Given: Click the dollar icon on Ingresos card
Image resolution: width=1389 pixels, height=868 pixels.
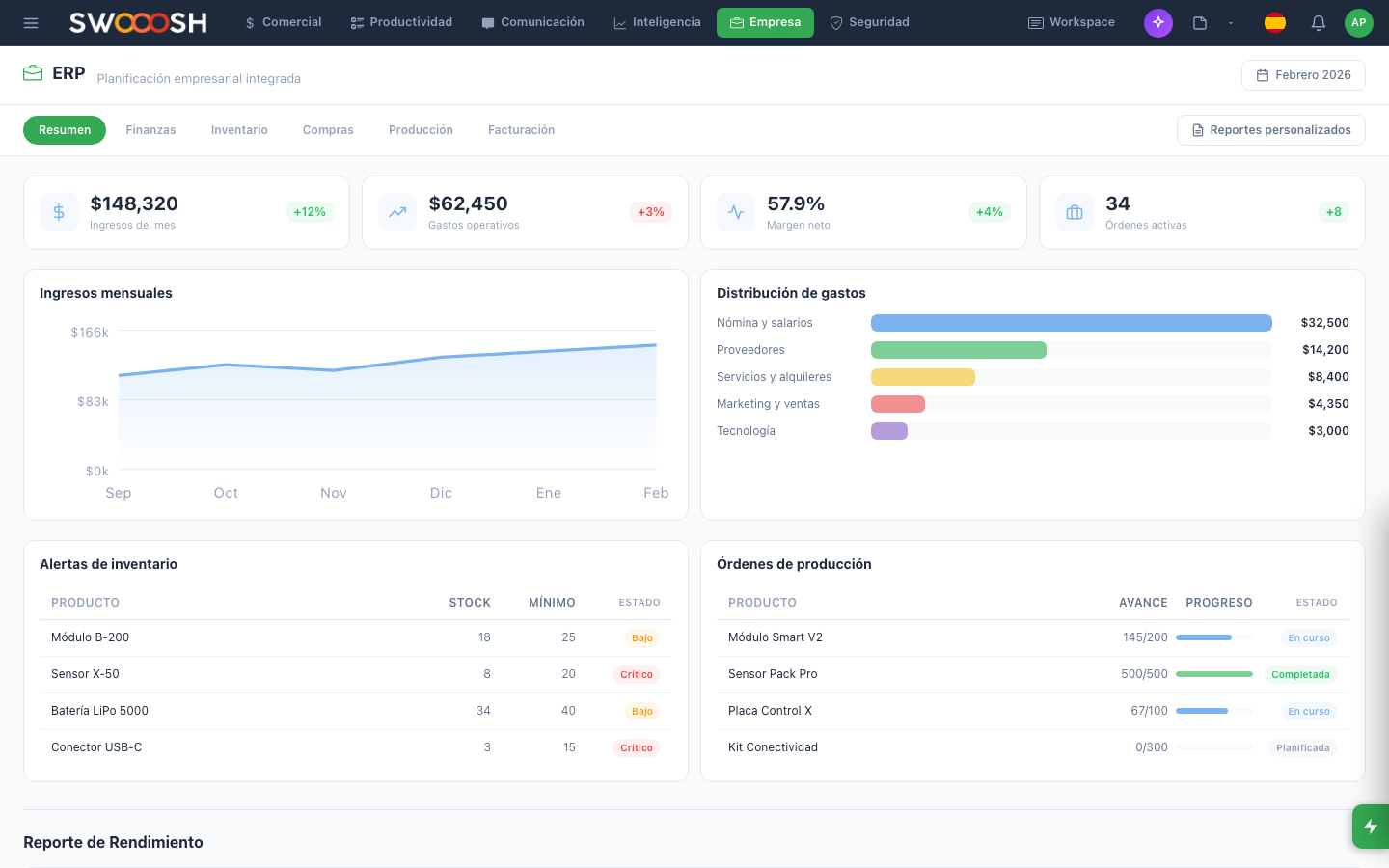Looking at the screenshot, I should [59, 212].
